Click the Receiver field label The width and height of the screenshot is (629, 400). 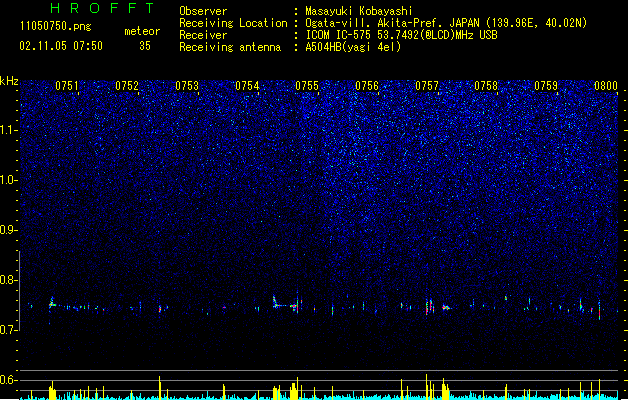point(203,35)
